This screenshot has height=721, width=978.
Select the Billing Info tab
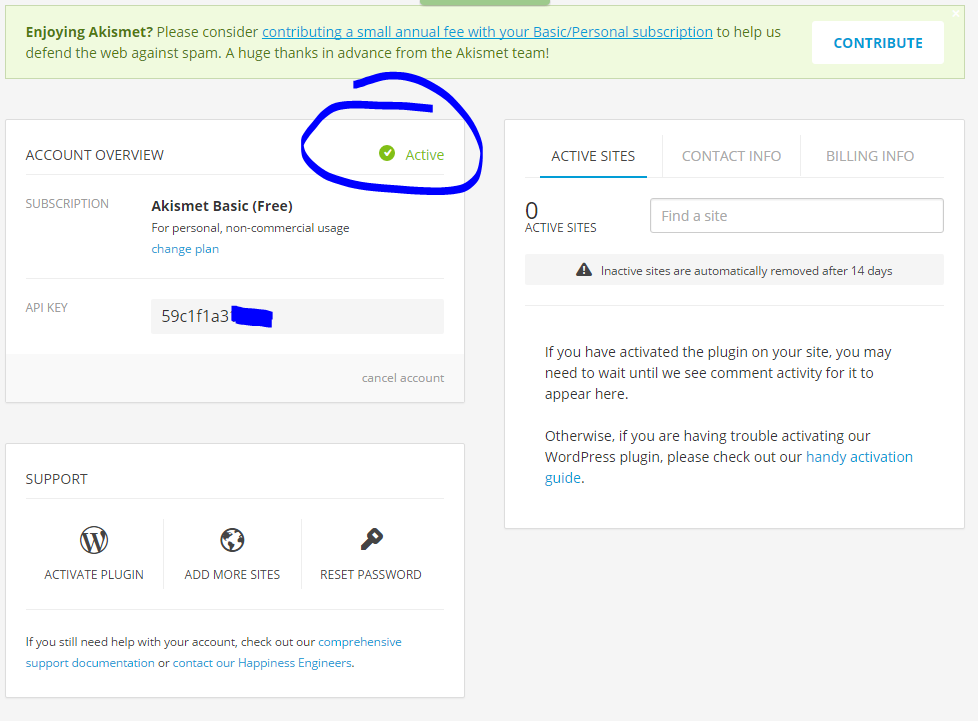point(869,156)
